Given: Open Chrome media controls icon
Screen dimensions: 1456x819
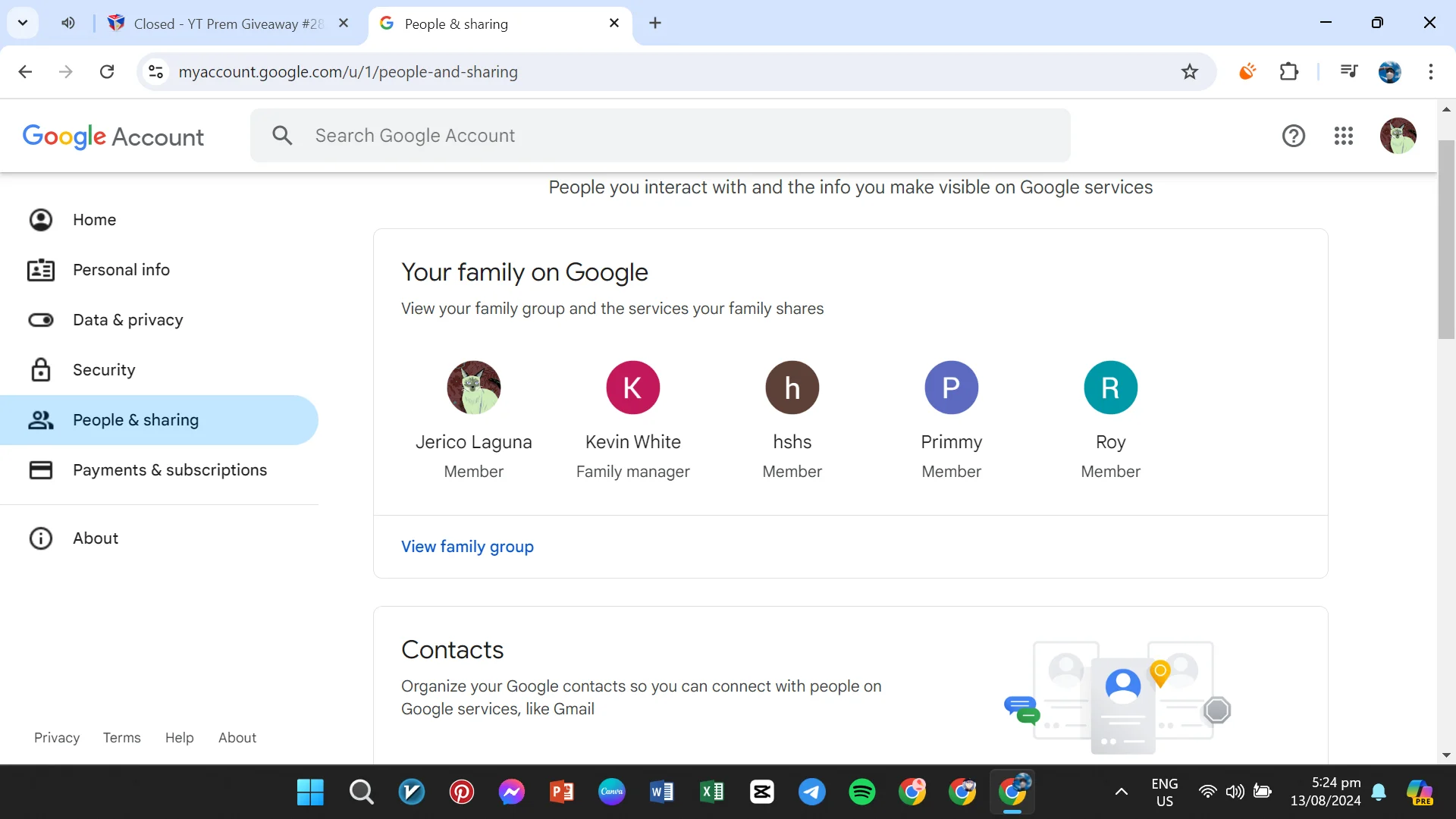Looking at the screenshot, I should (x=1349, y=71).
